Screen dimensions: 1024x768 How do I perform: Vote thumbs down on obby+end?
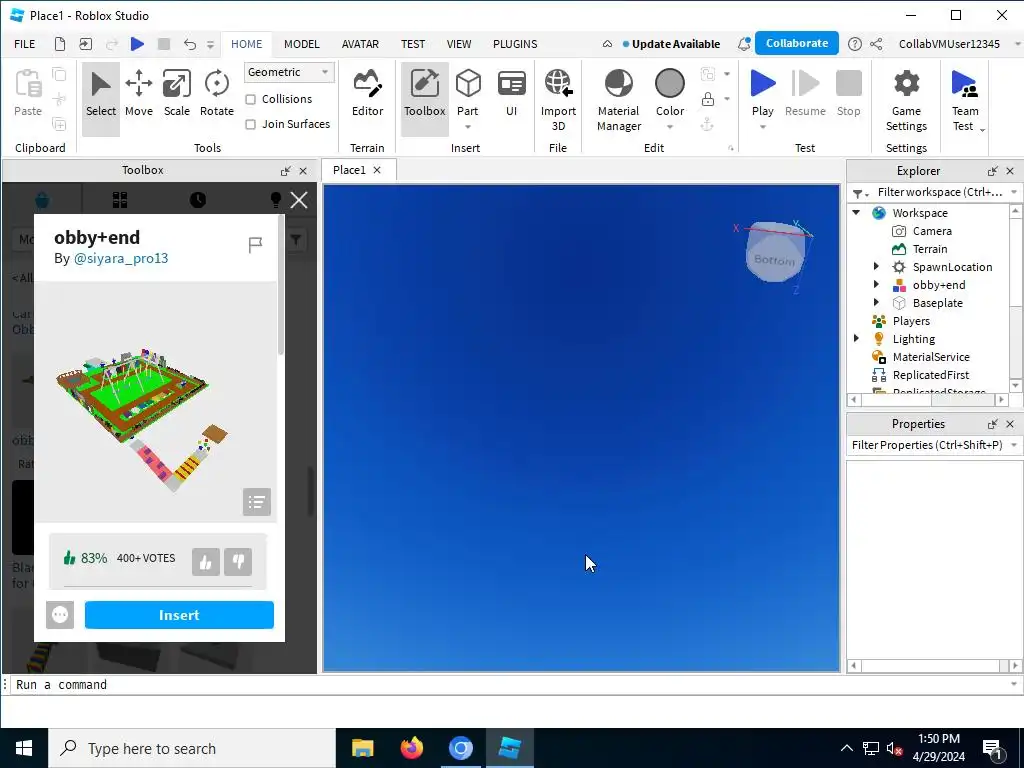click(x=238, y=562)
